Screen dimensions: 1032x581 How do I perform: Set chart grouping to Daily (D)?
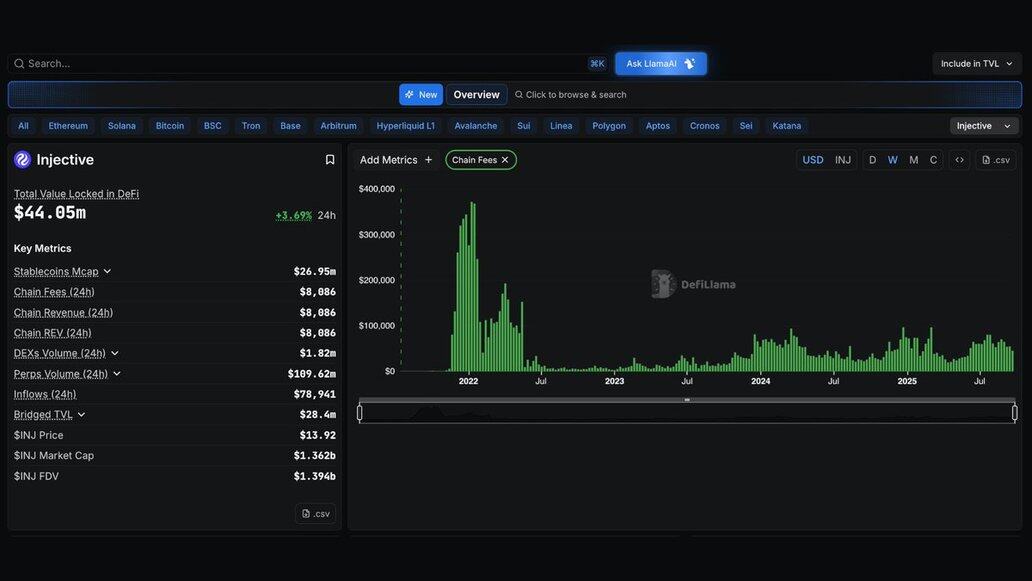[873, 160]
